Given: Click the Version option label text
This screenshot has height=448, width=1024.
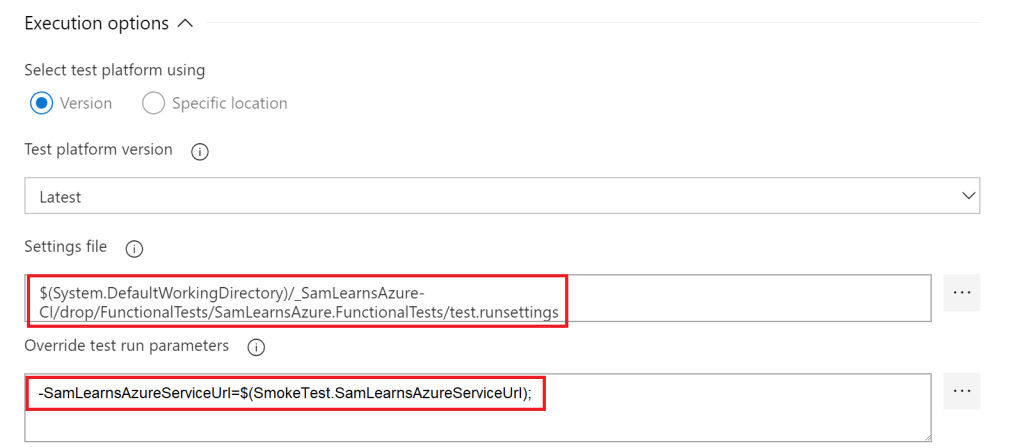Looking at the screenshot, I should pos(86,103).
